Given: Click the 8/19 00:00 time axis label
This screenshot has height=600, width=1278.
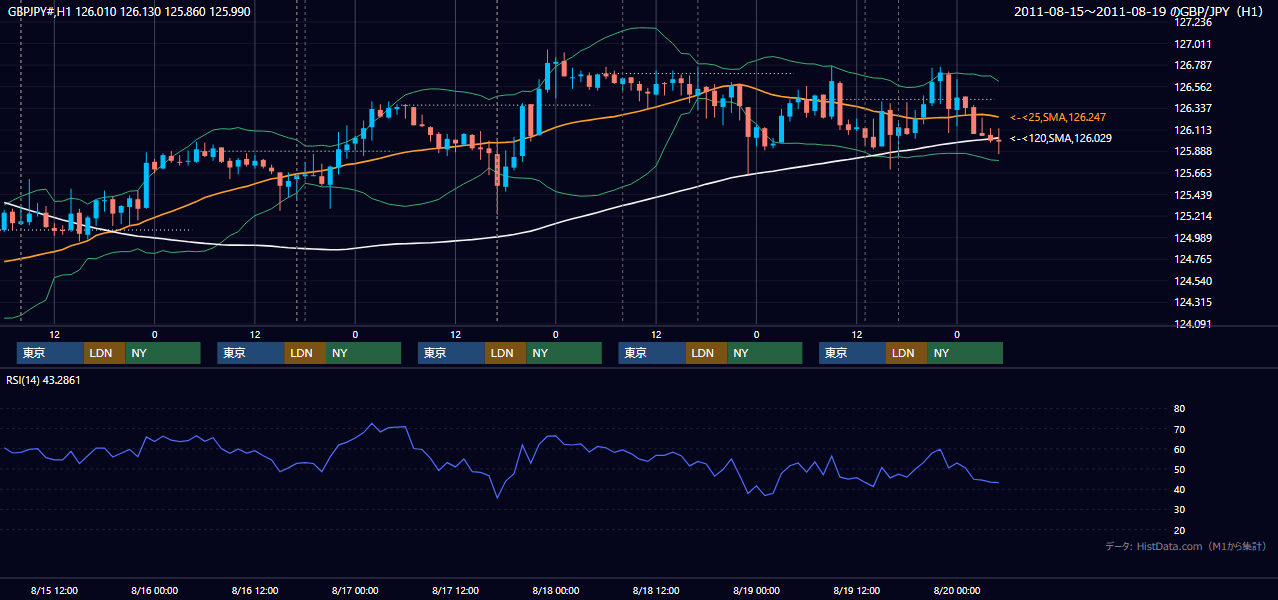Looking at the screenshot, I should pos(756,590).
